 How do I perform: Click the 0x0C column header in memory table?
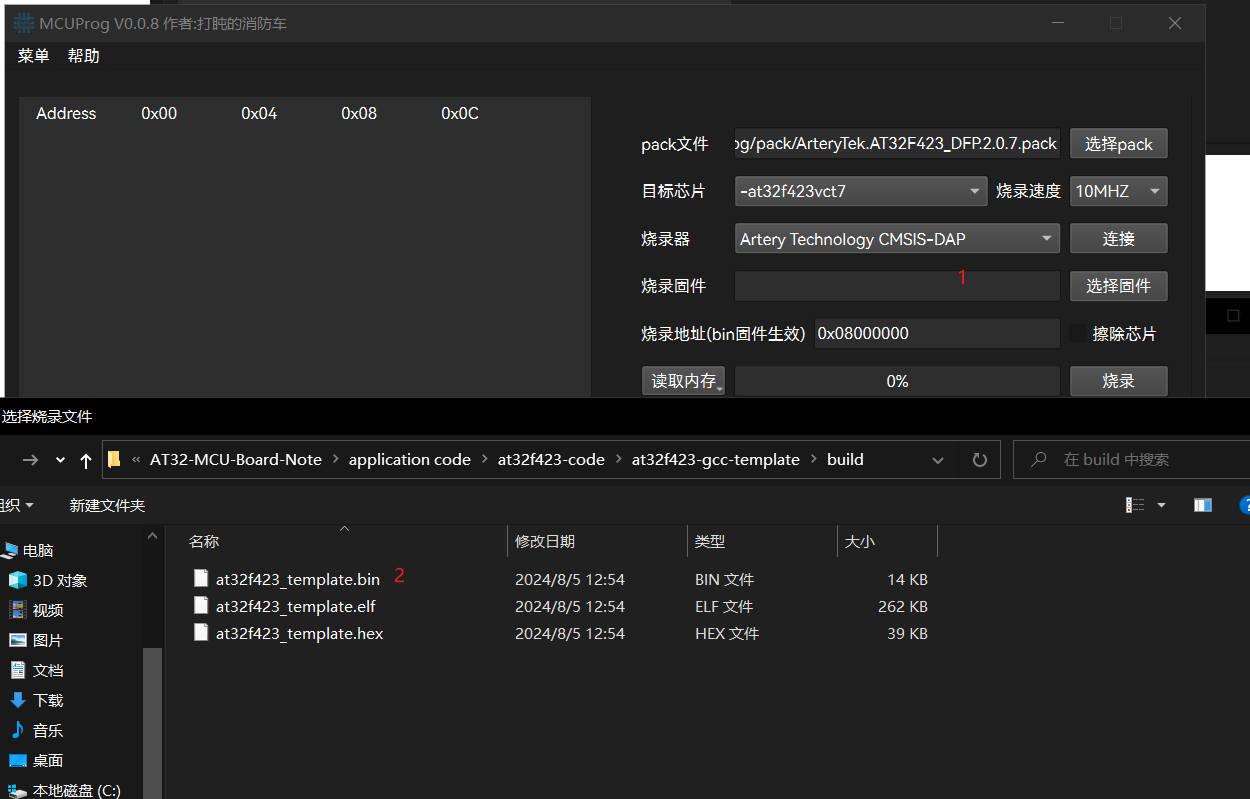[x=460, y=114]
